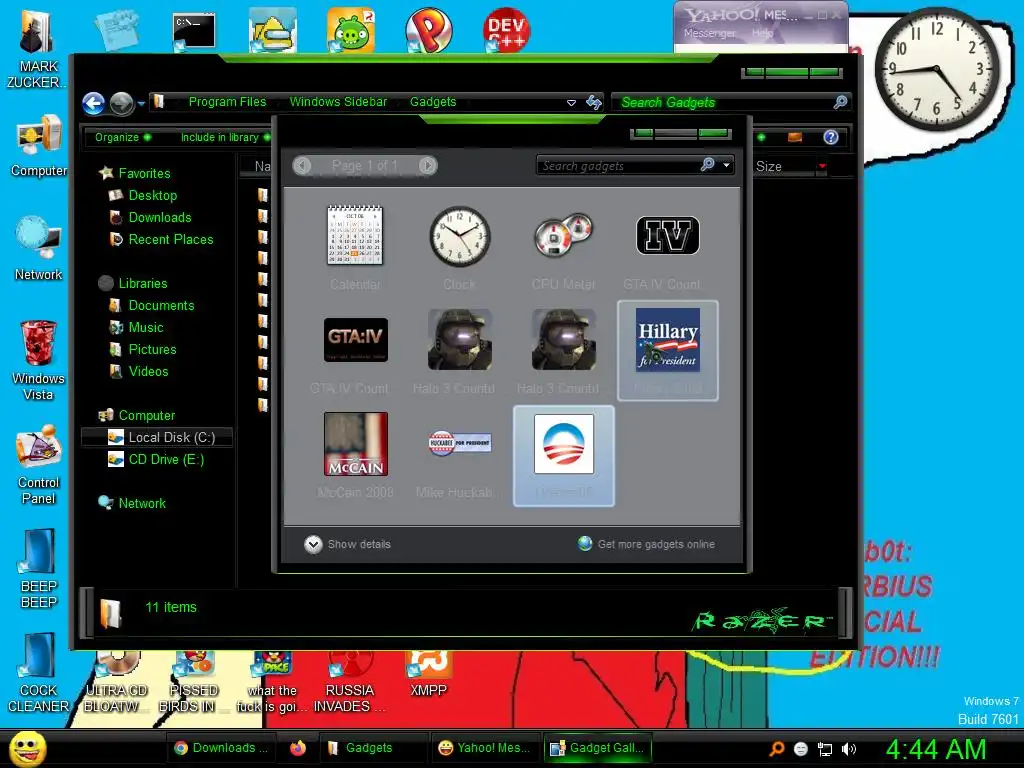Sort by the Size column
1024x768 pixels.
coord(769,167)
